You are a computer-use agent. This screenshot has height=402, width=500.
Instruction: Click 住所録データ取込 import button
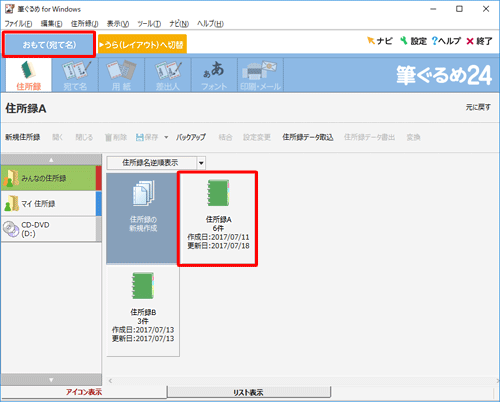[308, 137]
